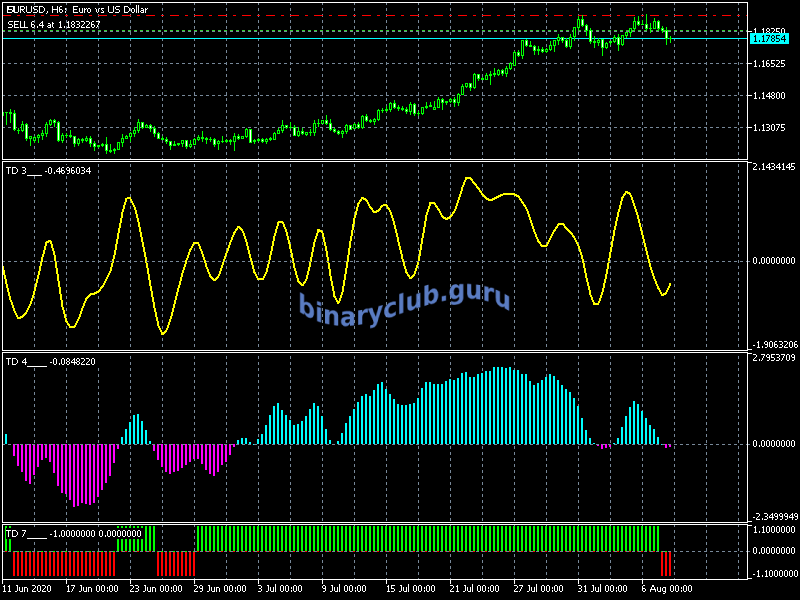Image resolution: width=800 pixels, height=600 pixels.
Task: Click the binaryclub.guru watermark
Action: pos(405,301)
